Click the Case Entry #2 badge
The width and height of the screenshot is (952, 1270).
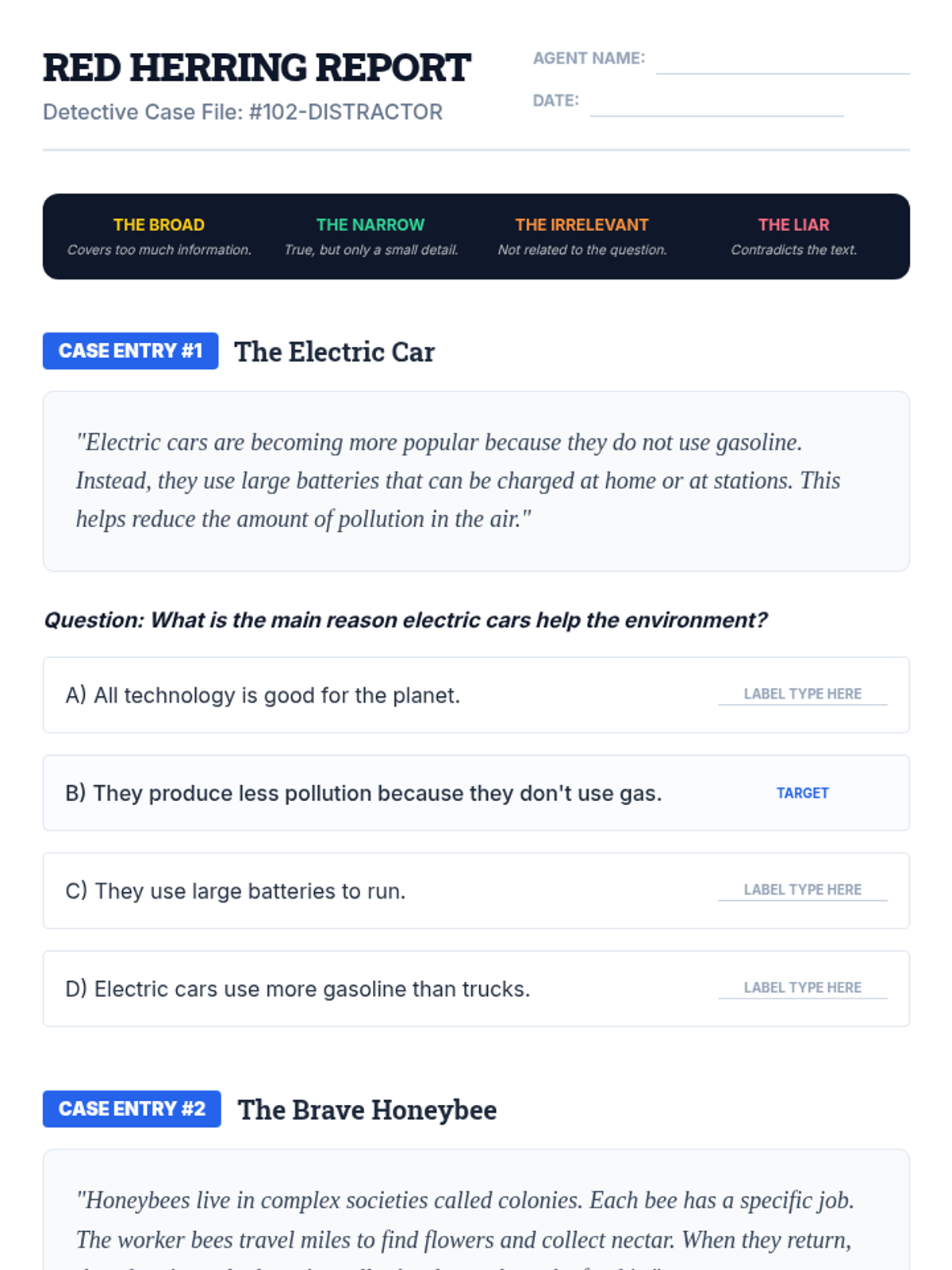point(132,1109)
